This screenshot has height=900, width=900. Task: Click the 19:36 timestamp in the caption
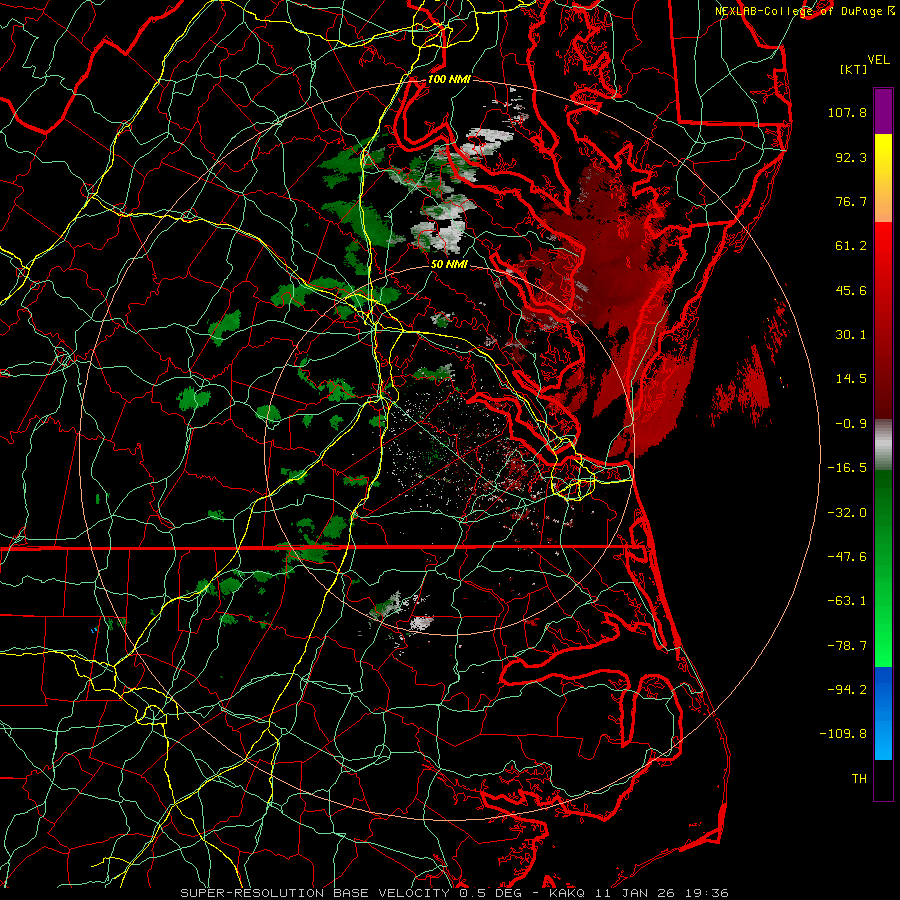click(709, 893)
